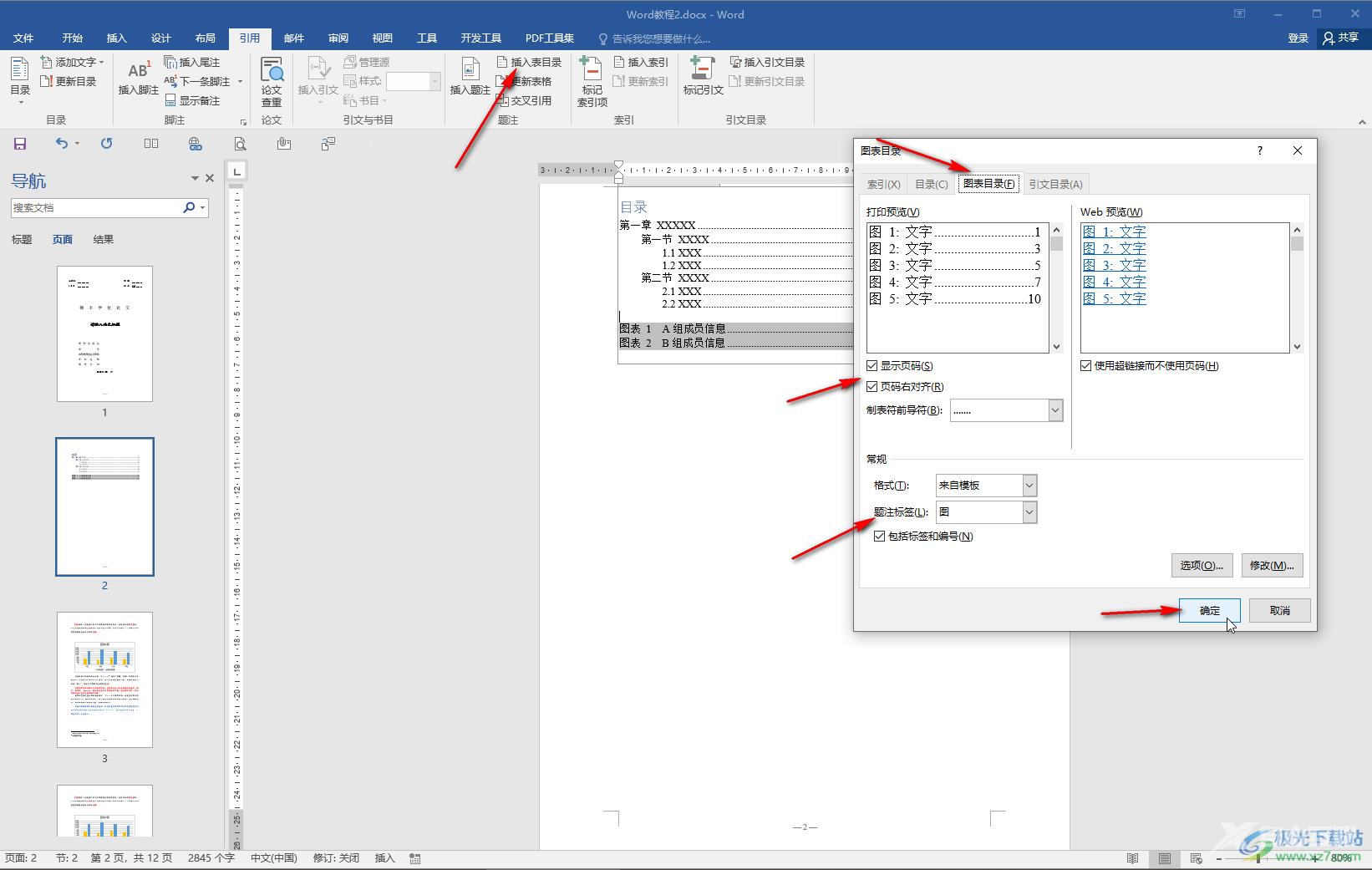Screen dimensions: 1372x870
Task: Click the search document (搜索文档) field
Action: point(95,207)
